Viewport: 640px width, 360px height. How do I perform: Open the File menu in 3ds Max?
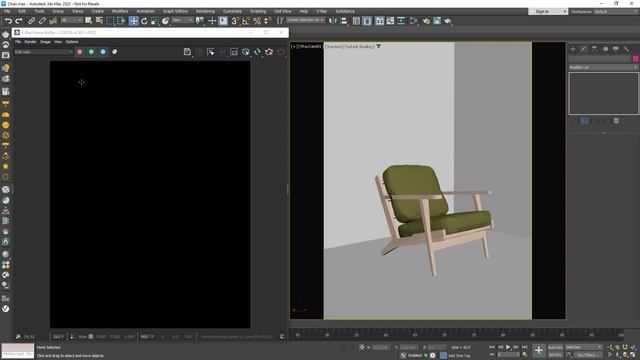point(7,11)
